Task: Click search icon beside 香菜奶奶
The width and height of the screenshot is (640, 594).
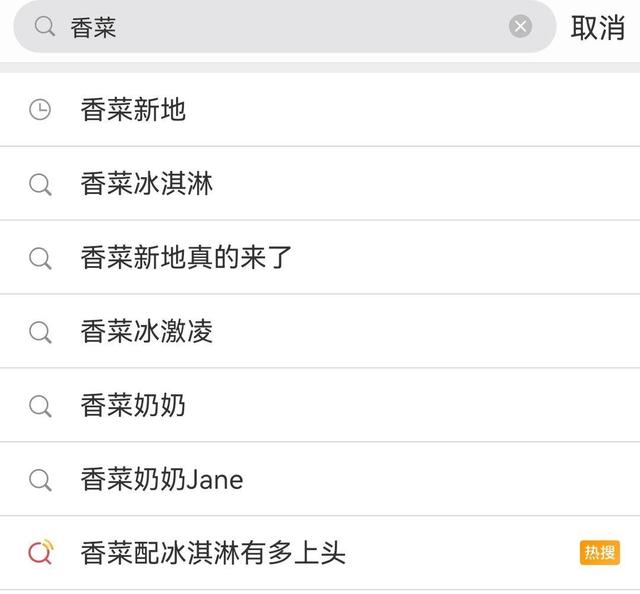Action: [x=40, y=407]
